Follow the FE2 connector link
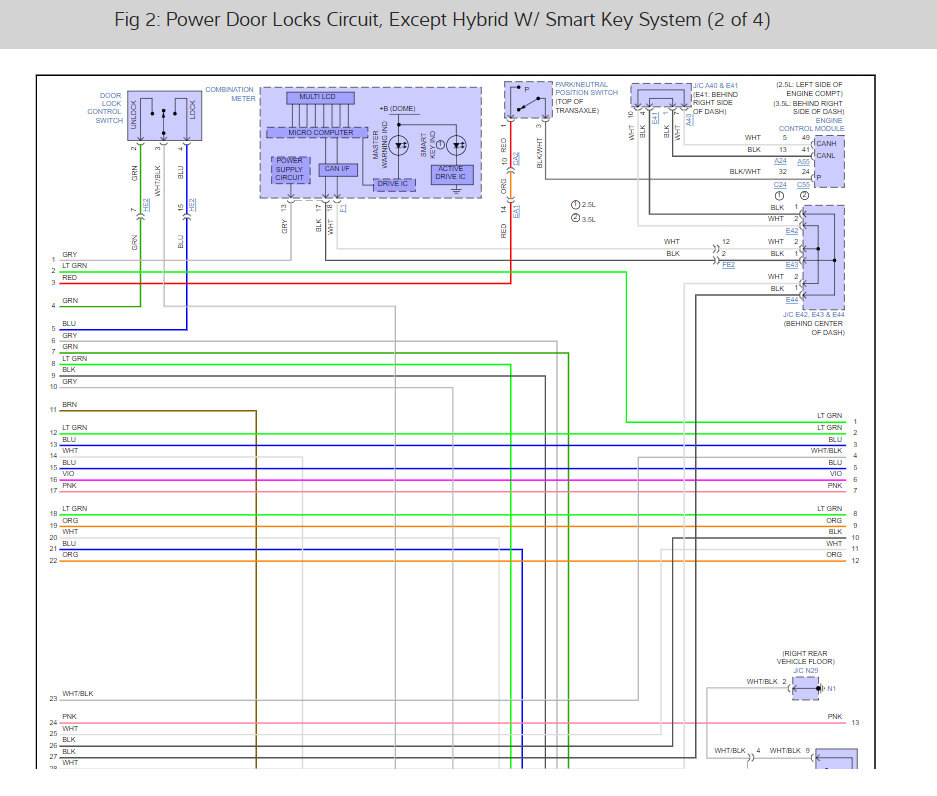 pos(728,265)
